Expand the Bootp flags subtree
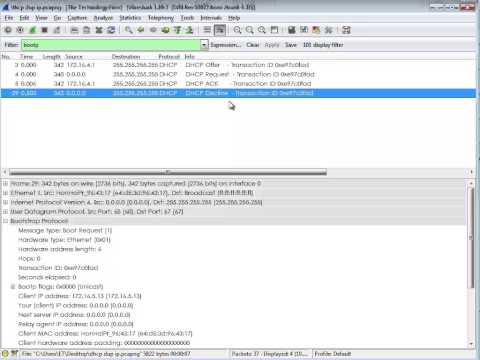Screen dimensions: 480x360 13,286
